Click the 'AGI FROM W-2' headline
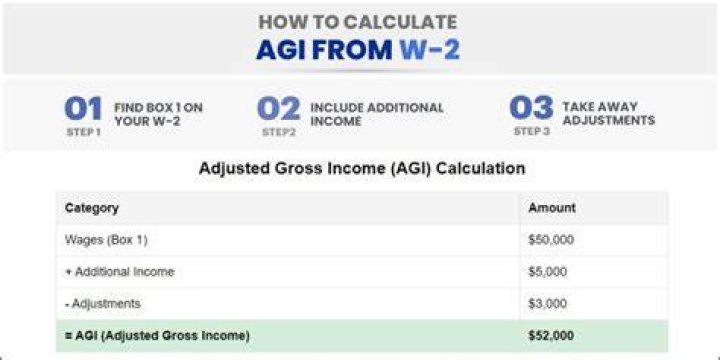 (358, 51)
